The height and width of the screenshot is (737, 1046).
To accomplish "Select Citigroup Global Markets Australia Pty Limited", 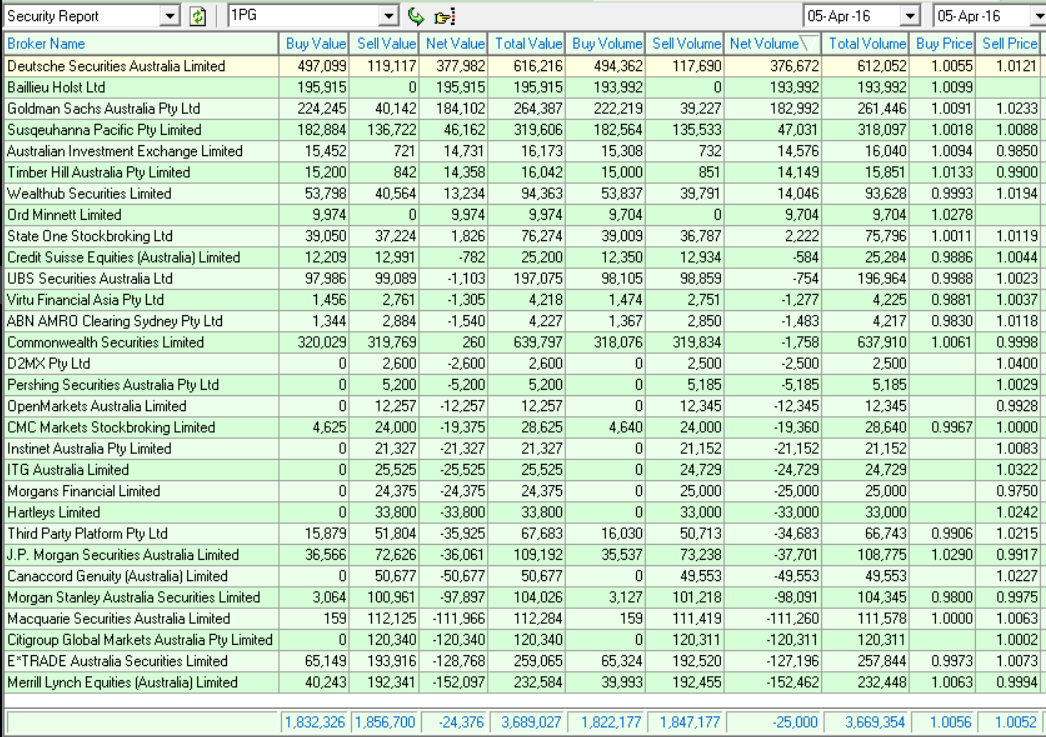I will (140, 642).
